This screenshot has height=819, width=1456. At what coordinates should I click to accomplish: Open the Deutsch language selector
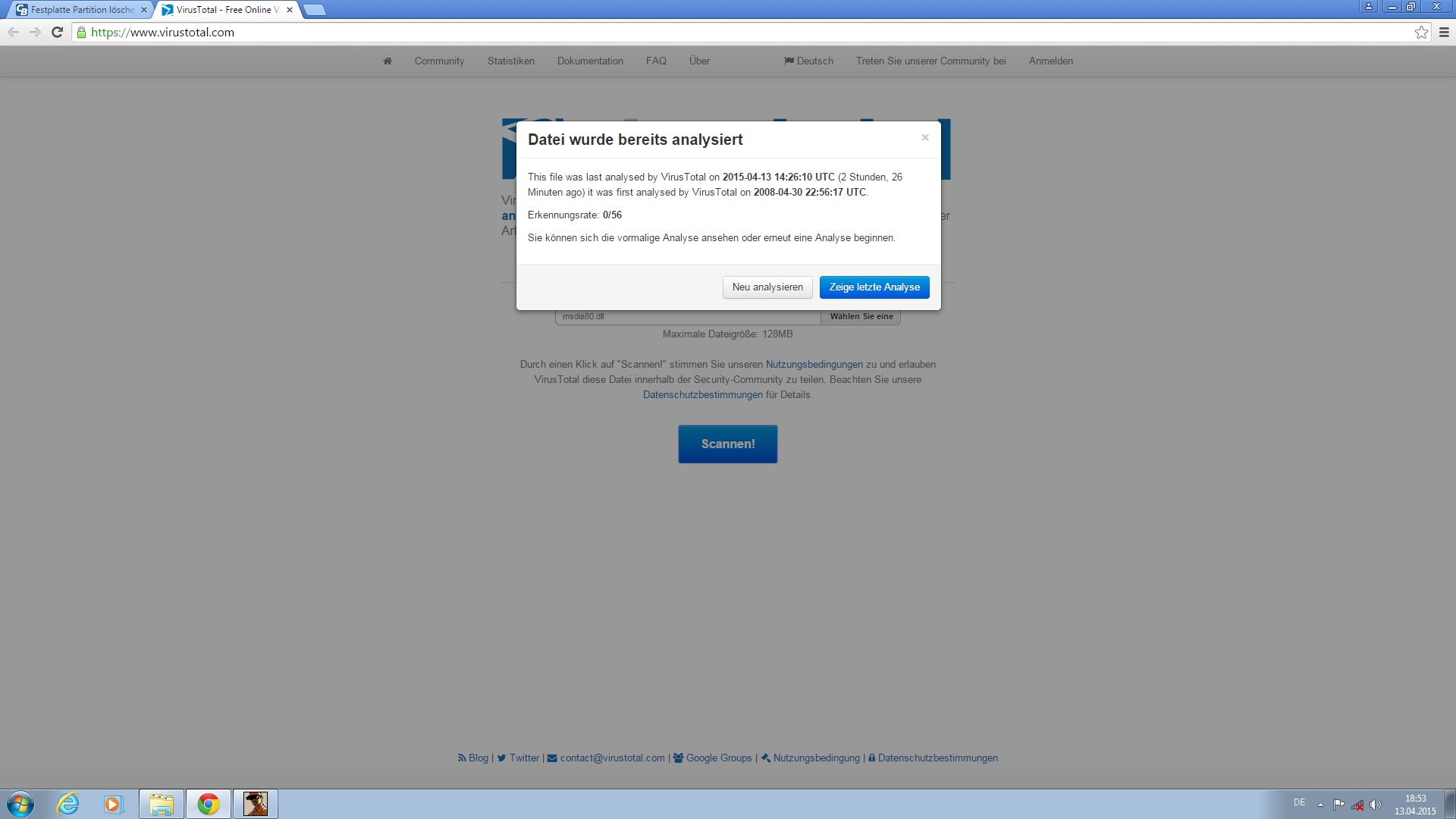coord(808,61)
